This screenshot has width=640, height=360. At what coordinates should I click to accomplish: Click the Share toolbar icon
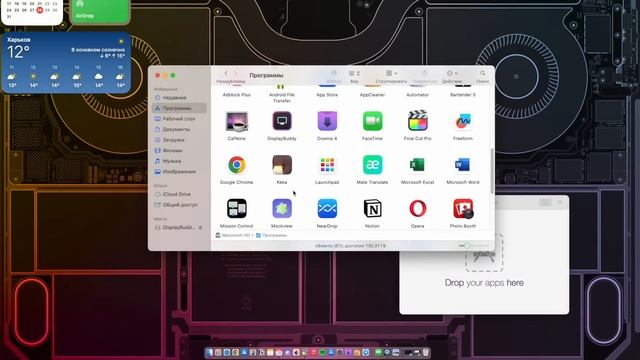[x=424, y=73]
